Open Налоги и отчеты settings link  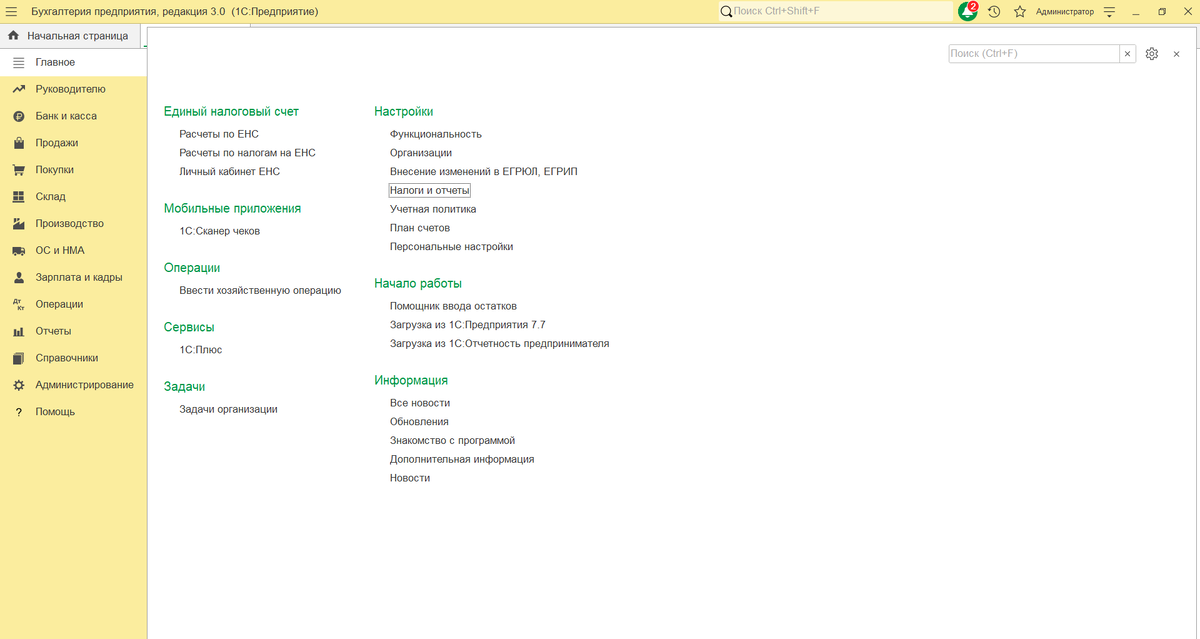pos(429,190)
